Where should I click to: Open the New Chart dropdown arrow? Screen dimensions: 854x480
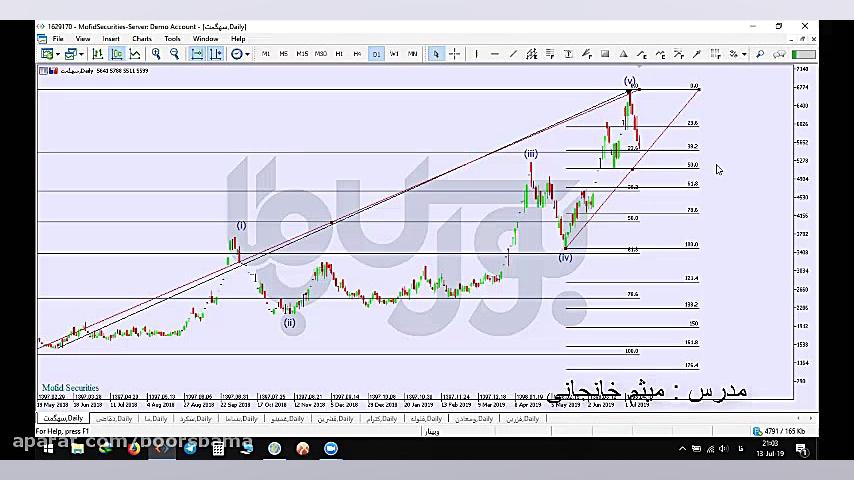click(57, 54)
